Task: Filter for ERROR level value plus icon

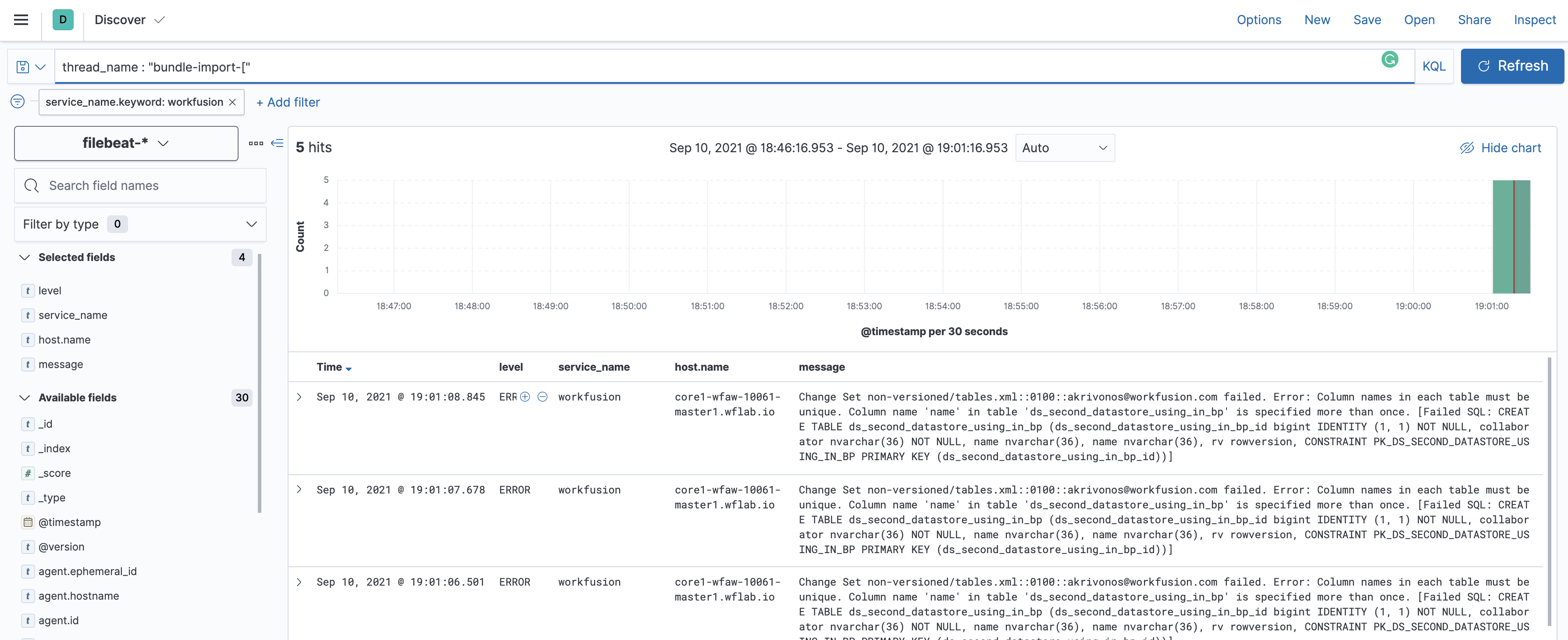Action: [x=525, y=397]
